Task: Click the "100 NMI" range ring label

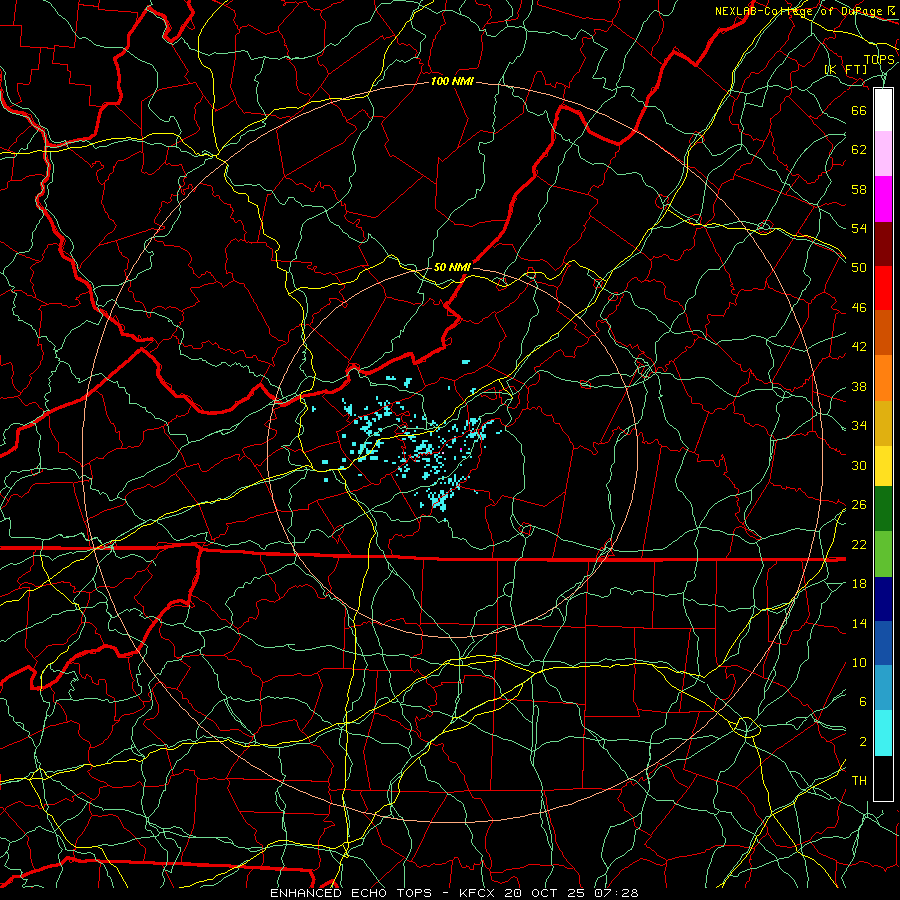Action: click(452, 82)
